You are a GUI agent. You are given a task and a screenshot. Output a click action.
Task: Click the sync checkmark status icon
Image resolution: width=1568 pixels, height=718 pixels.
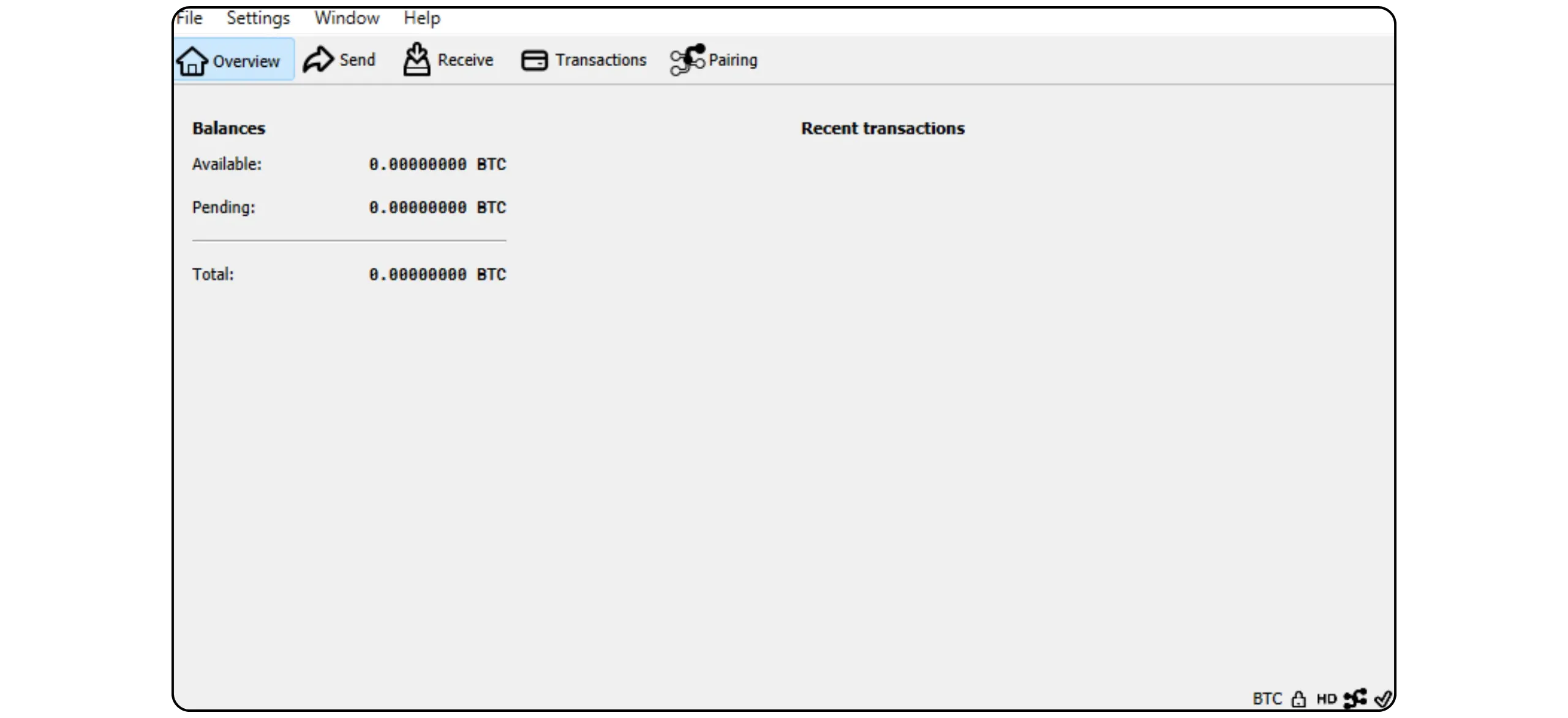[x=1382, y=698]
